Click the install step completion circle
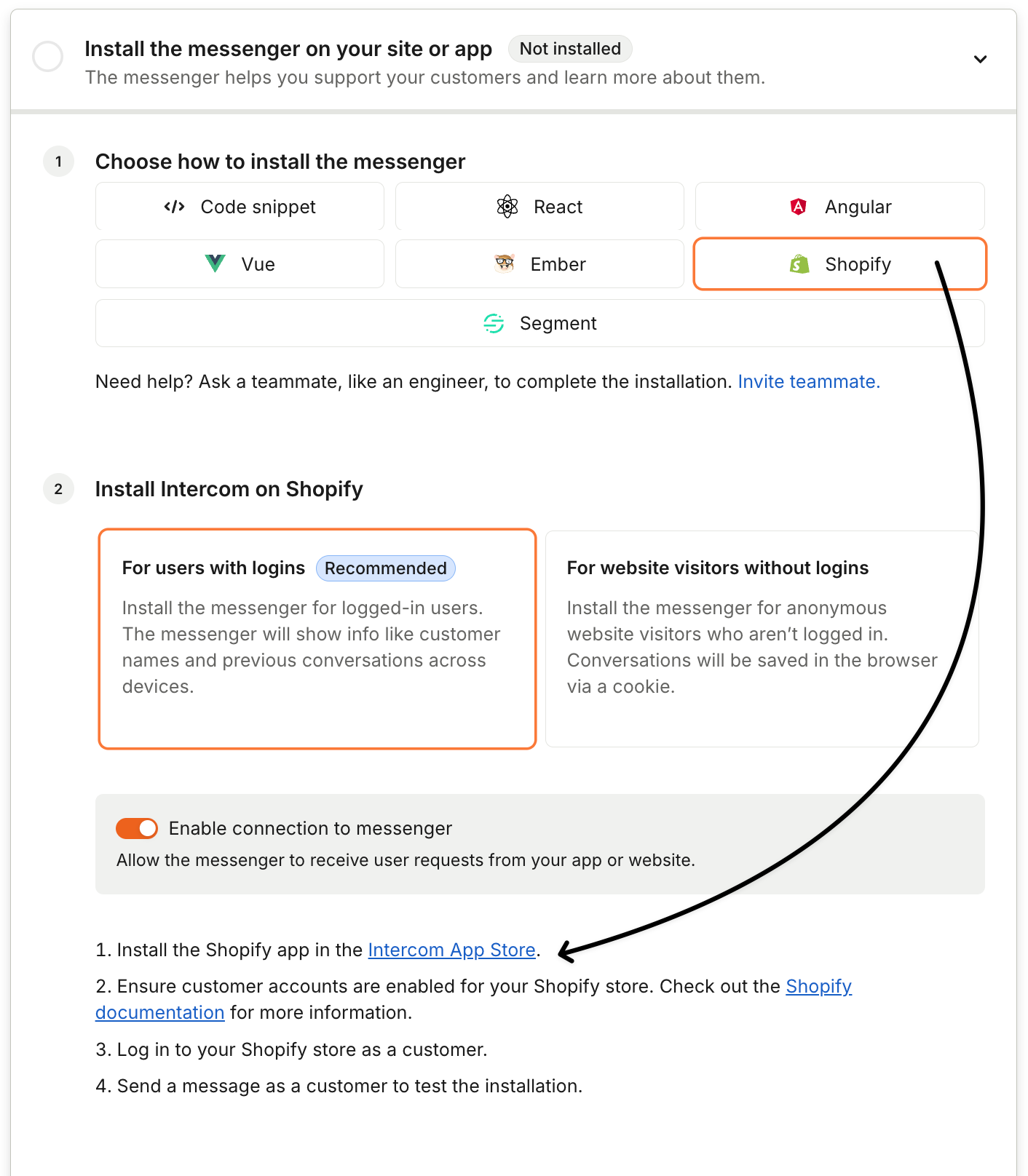This screenshot has height=1176, width=1028. pos(48,57)
